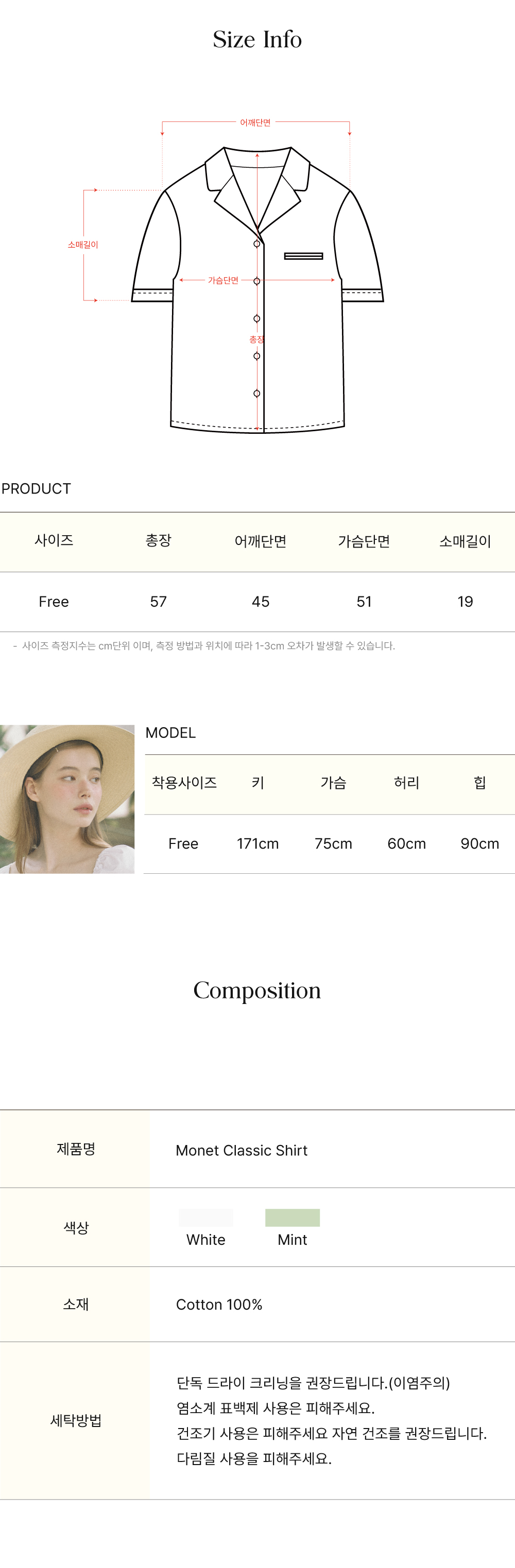Click the 소매길이 label beside sleeve
Image resolution: width=515 pixels, height=1568 pixels.
tap(83, 245)
